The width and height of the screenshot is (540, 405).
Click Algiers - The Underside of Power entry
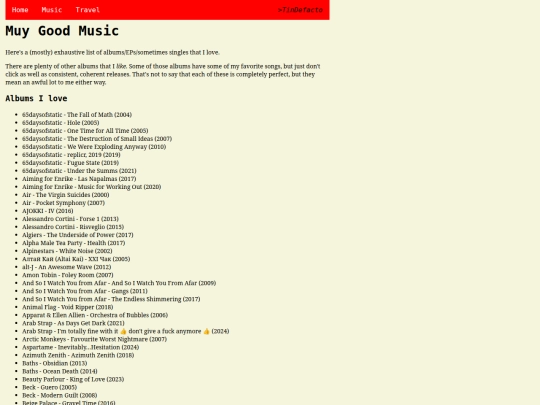pos(78,235)
